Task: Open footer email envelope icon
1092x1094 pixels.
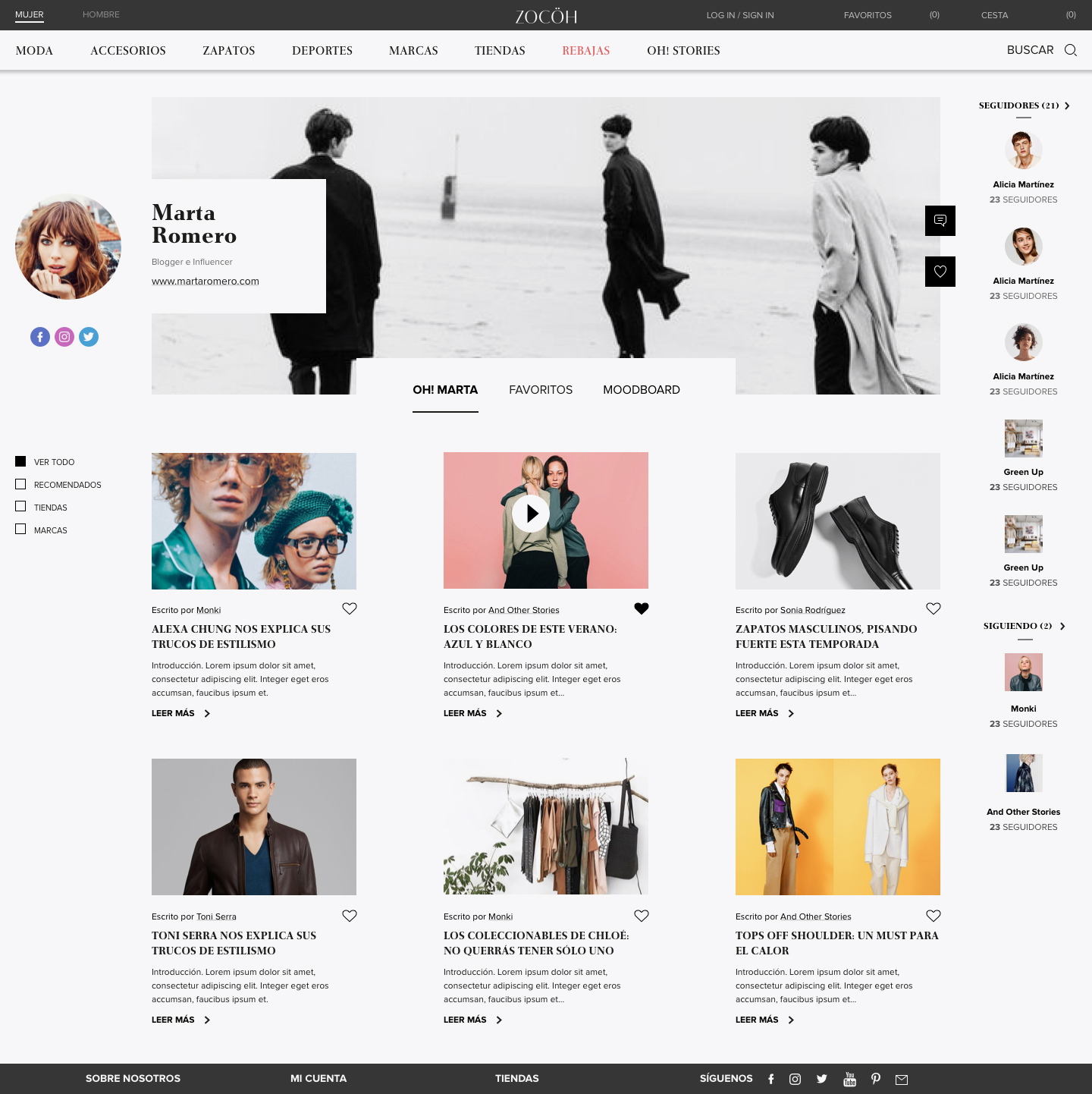Action: [x=902, y=1080]
